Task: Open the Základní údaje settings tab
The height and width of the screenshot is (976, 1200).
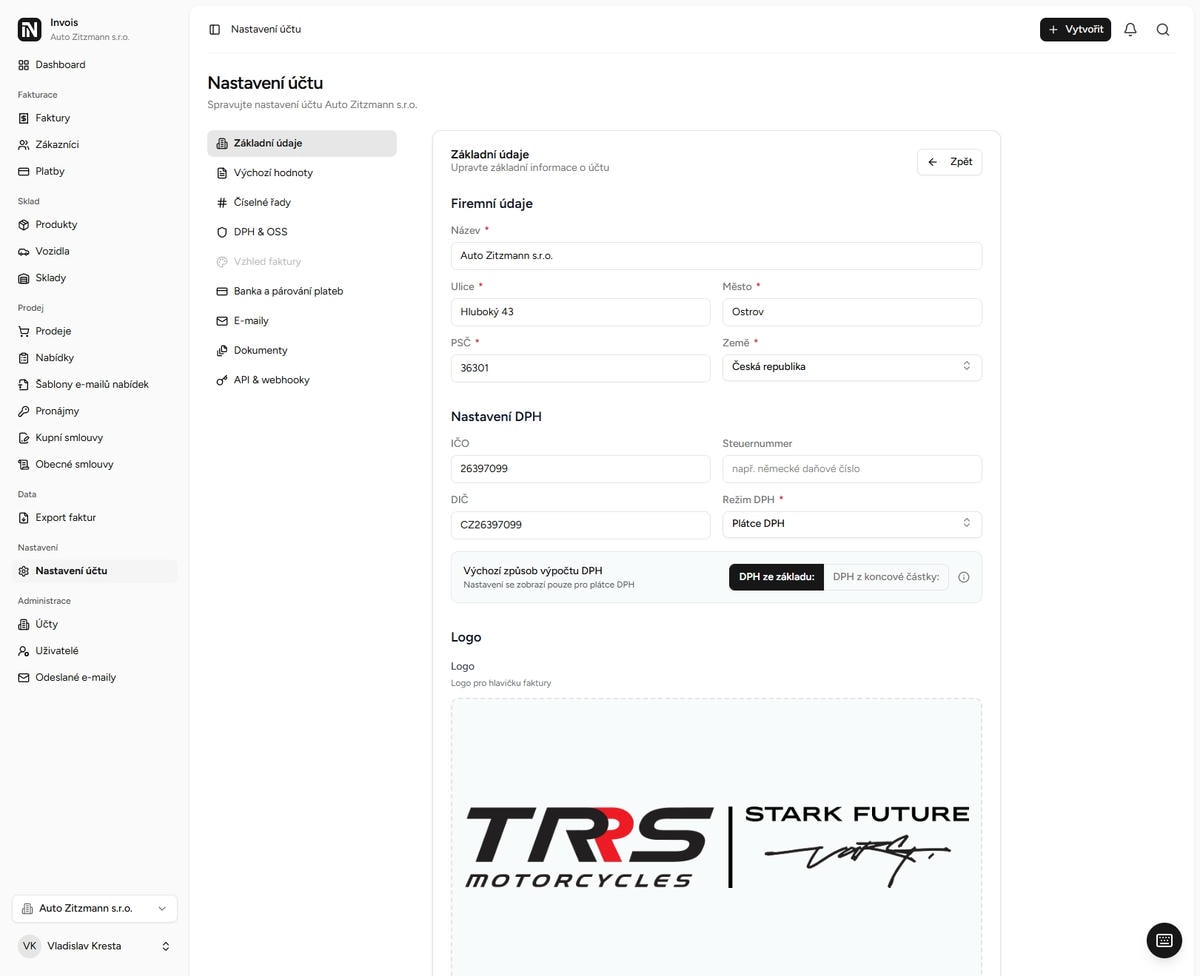Action: pos(302,143)
